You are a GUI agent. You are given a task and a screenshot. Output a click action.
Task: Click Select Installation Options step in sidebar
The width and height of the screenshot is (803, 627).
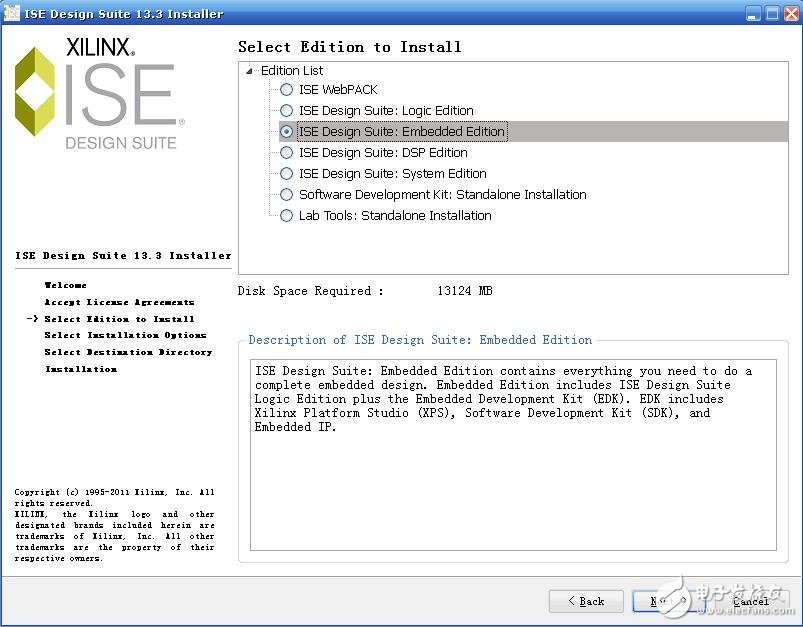point(125,336)
